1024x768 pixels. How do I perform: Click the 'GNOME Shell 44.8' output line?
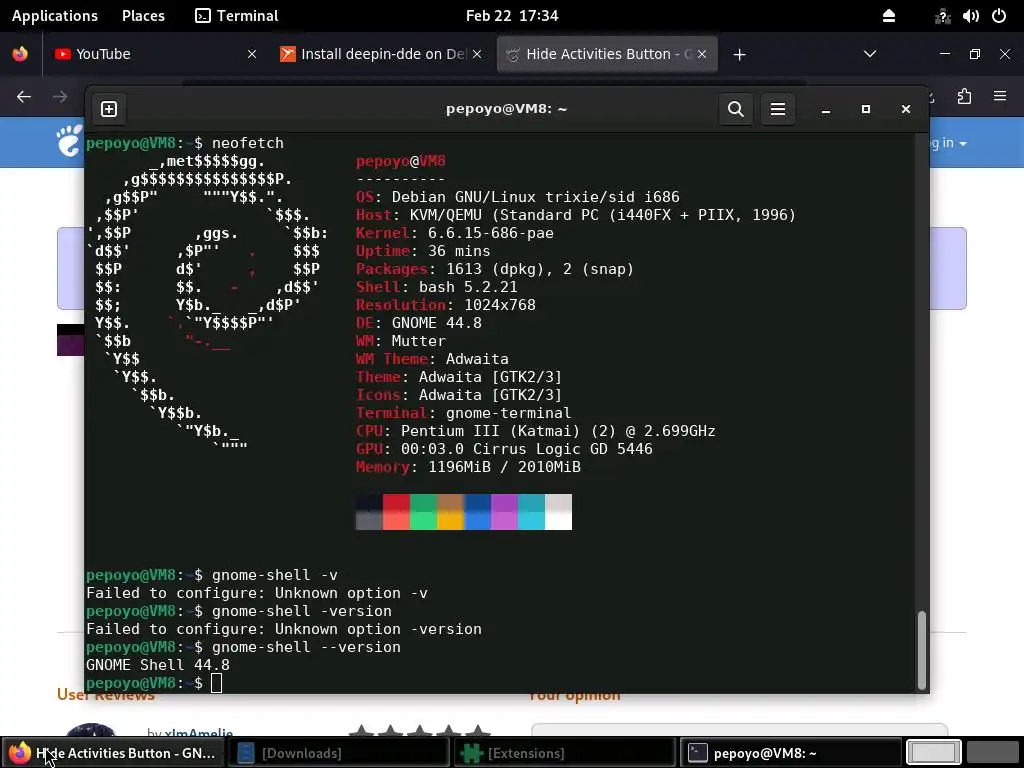tap(158, 665)
